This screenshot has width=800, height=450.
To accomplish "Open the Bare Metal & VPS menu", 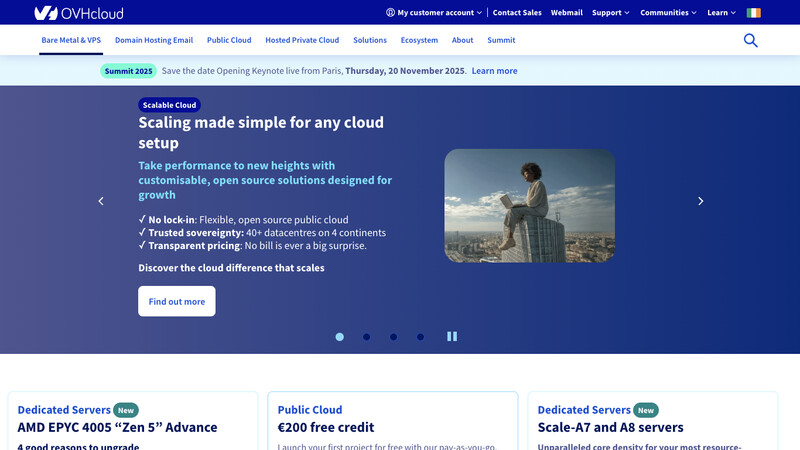I will coord(71,40).
